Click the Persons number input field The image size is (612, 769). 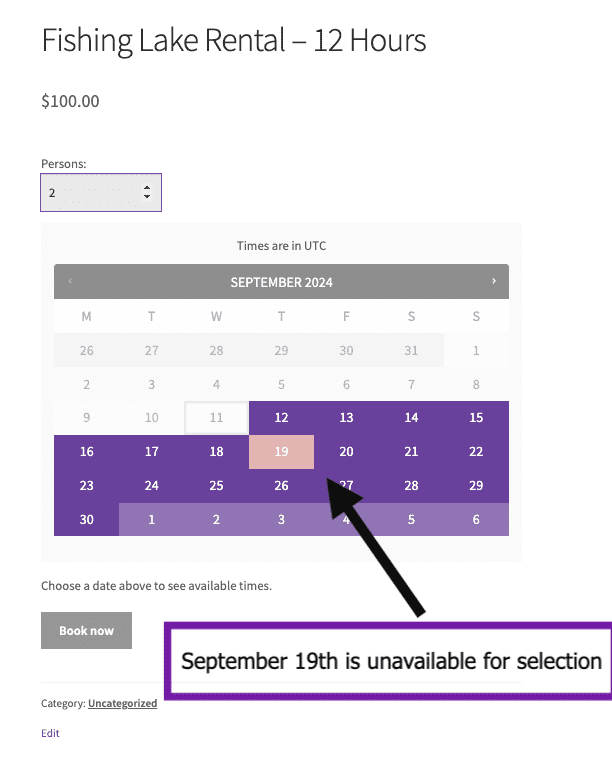(92, 193)
